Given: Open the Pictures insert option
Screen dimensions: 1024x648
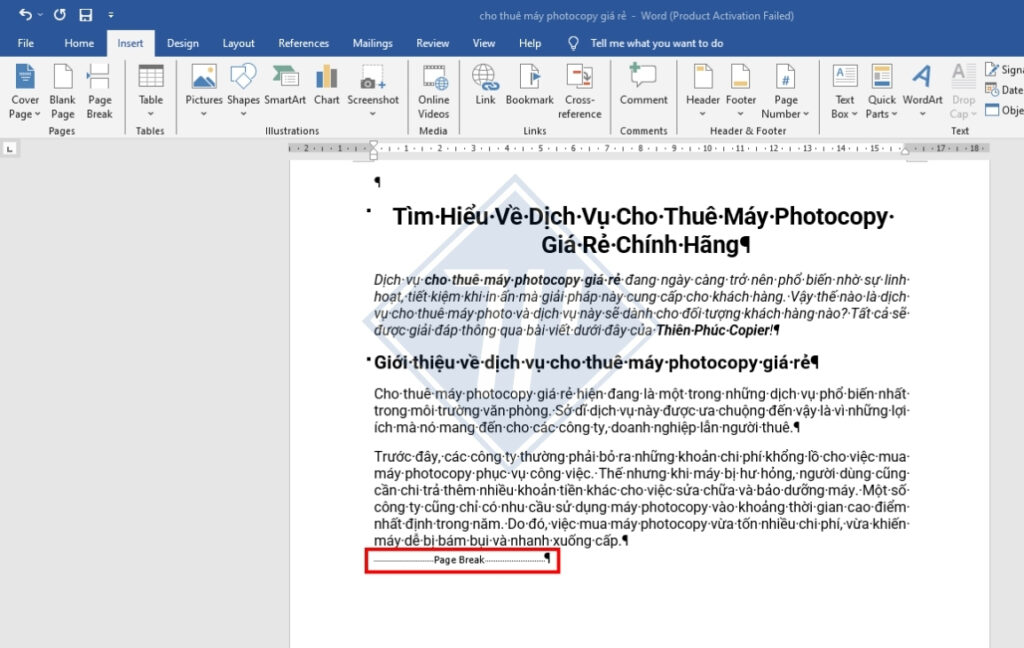Looking at the screenshot, I should pos(204,91).
